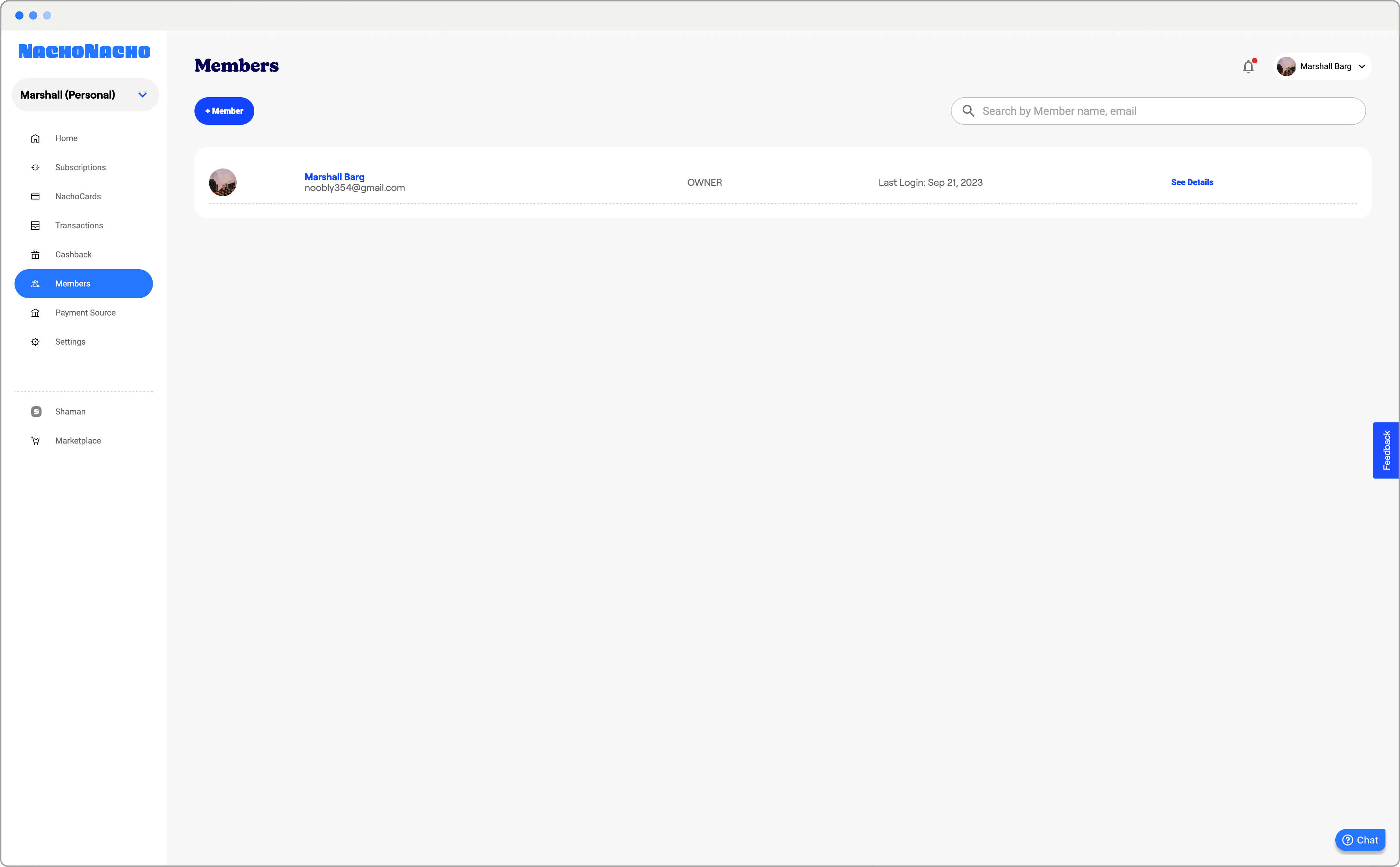Click the Shaman app icon

(x=36, y=412)
